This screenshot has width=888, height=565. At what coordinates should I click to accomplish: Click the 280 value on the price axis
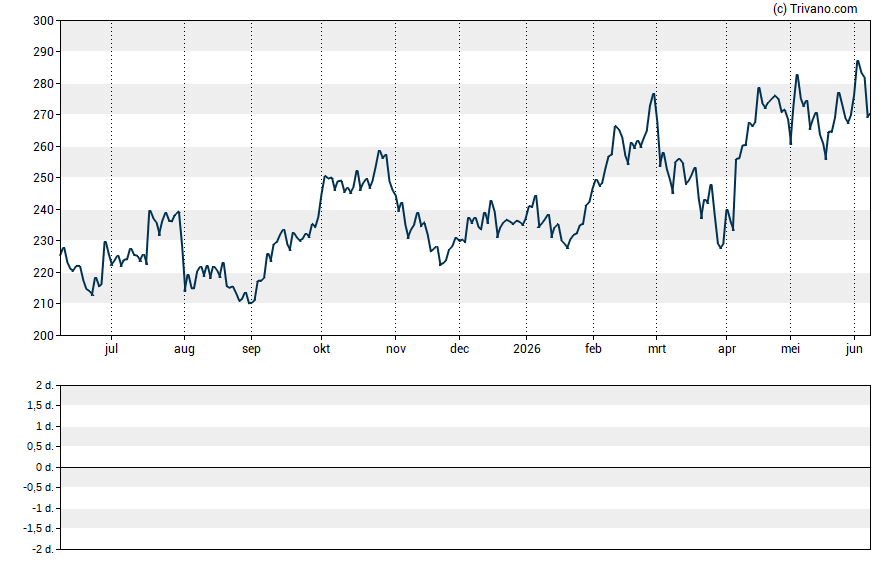point(44,84)
